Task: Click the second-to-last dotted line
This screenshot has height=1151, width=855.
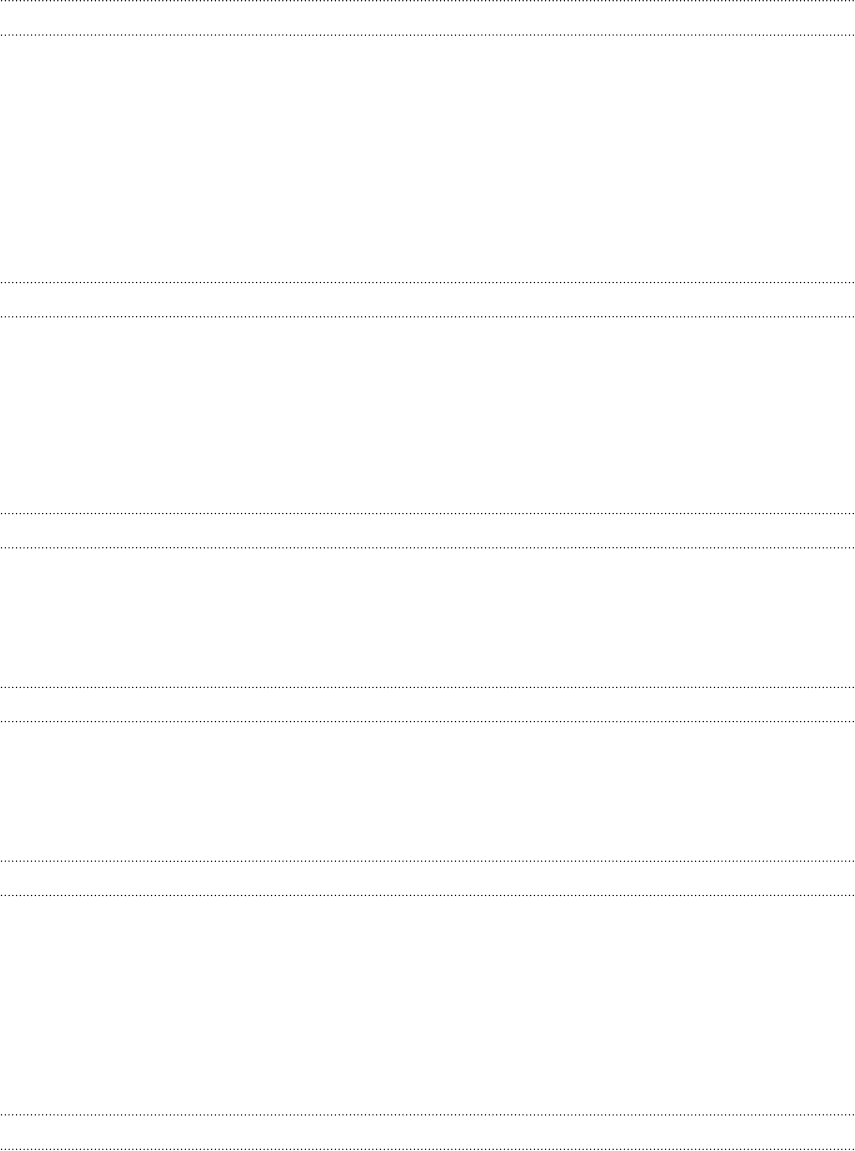Action: pyautogui.click(x=427, y=1115)
